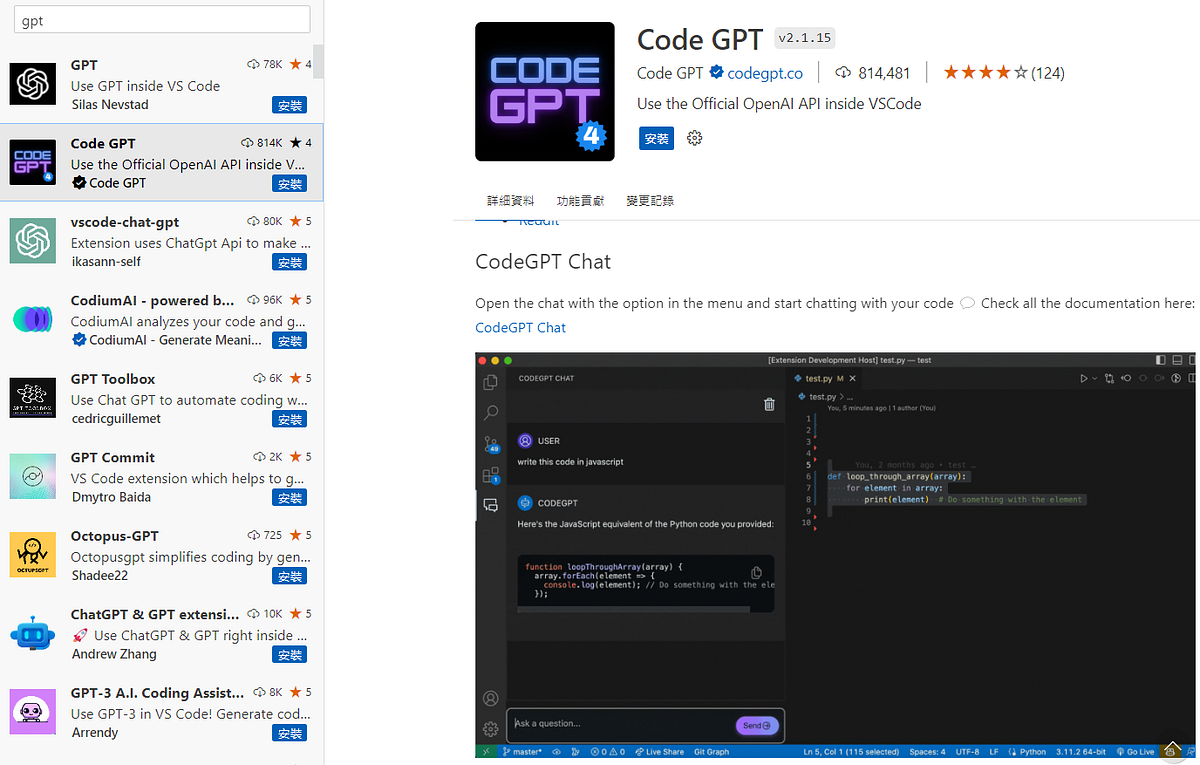Clear the chat using the trash icon

pos(768,404)
